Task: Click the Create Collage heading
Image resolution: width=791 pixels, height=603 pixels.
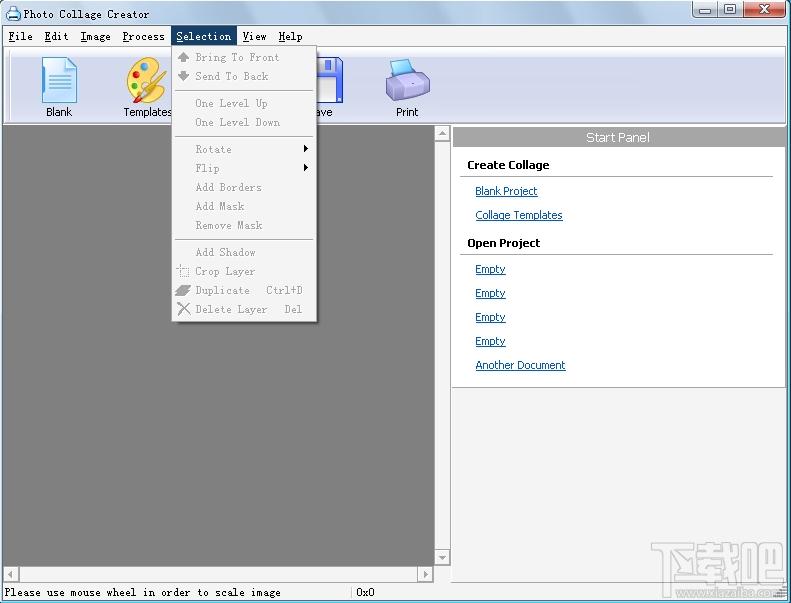Action: [508, 165]
